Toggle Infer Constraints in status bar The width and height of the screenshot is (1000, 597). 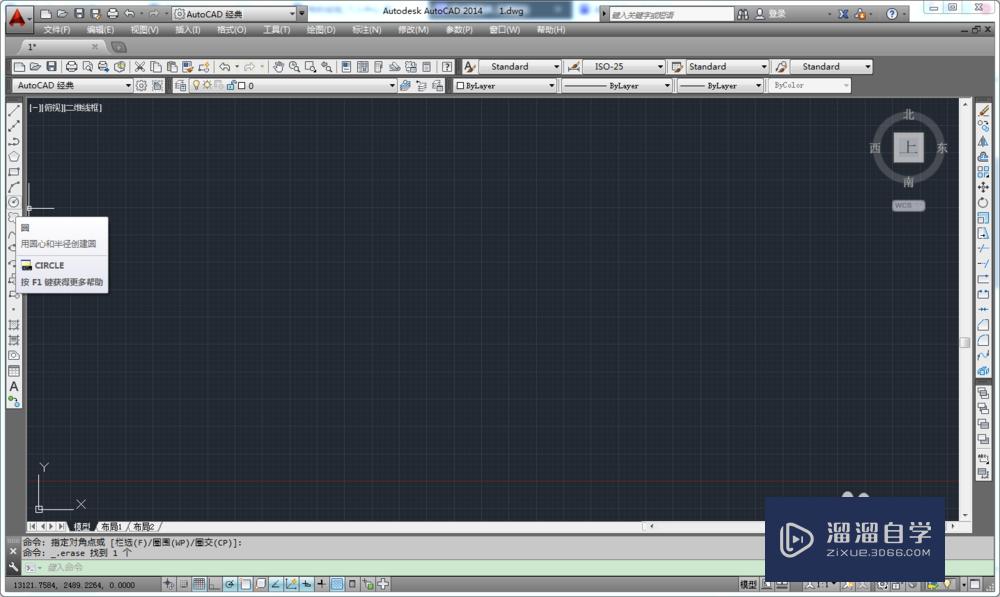coord(168,584)
